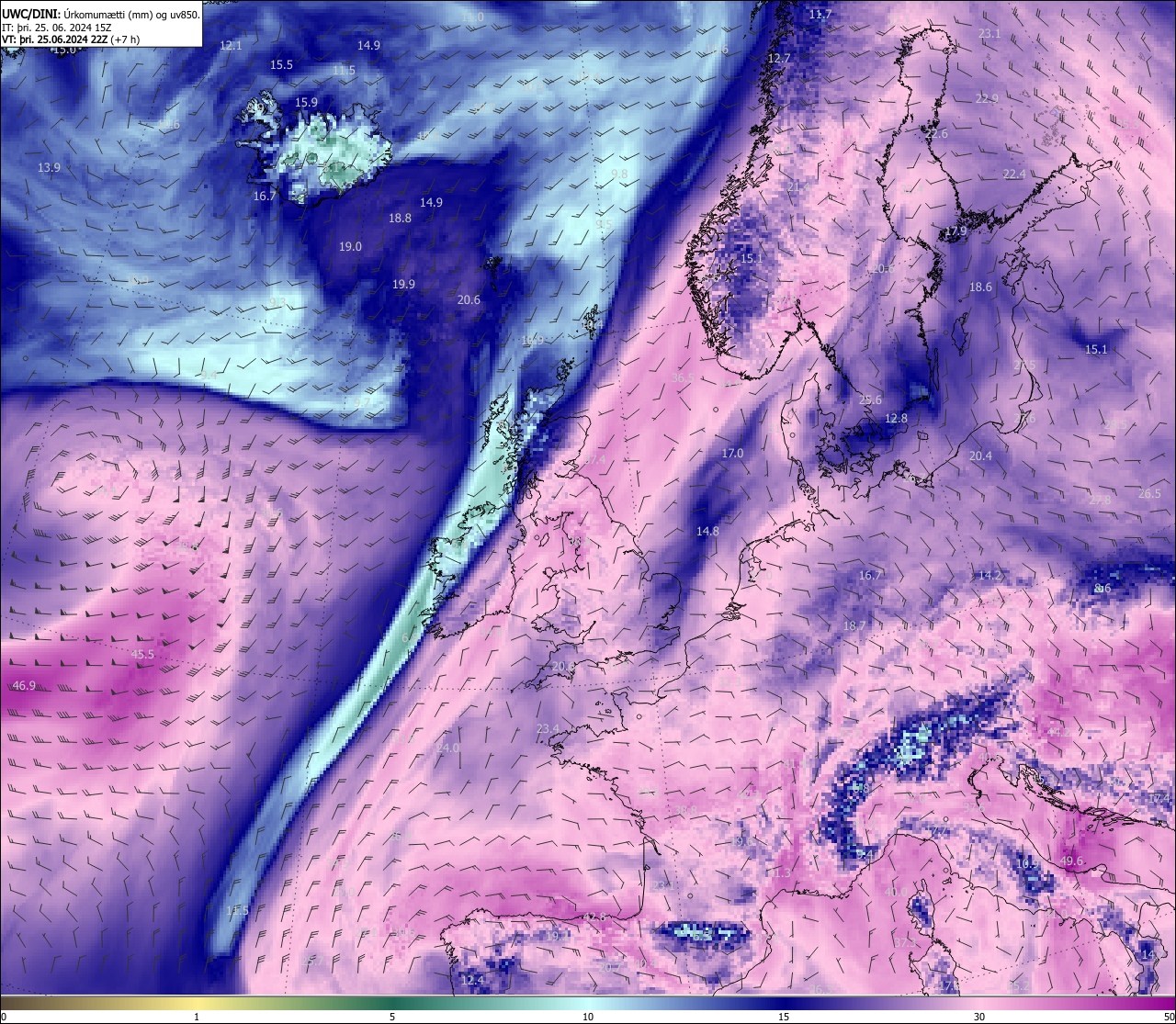
Task: Click the UWC/DINI Úrkomumætti title text
Action: coord(101,14)
